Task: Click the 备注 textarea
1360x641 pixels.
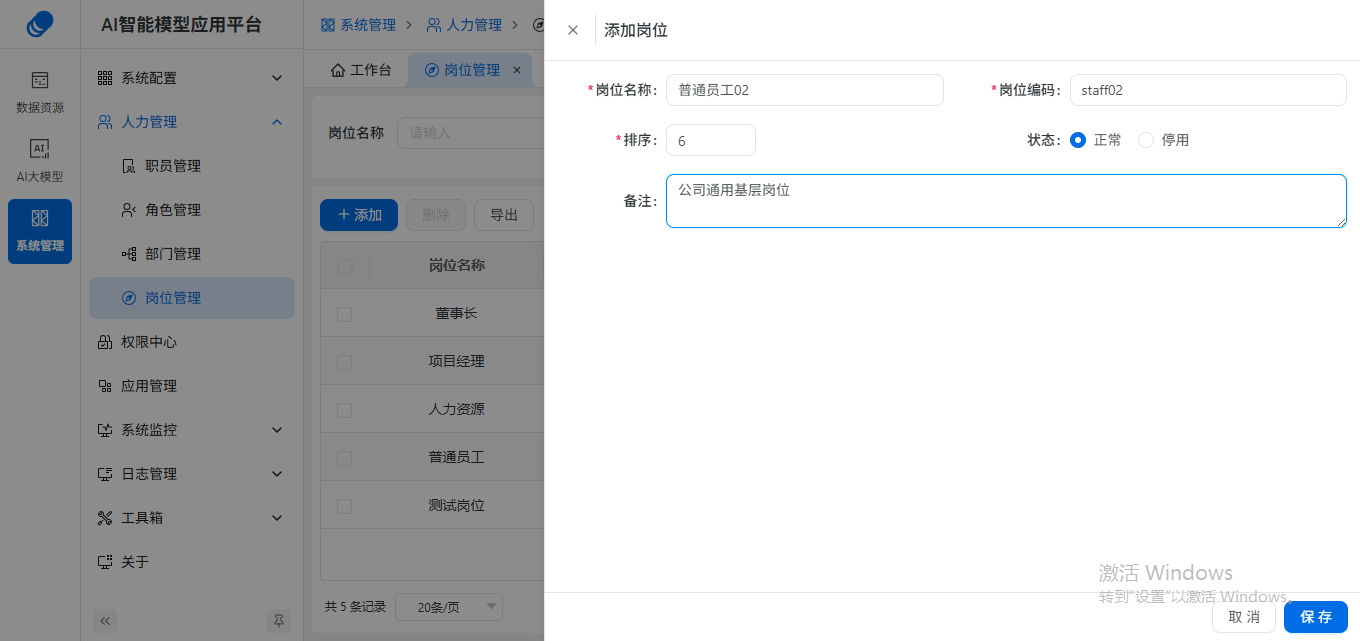Action: point(1006,201)
